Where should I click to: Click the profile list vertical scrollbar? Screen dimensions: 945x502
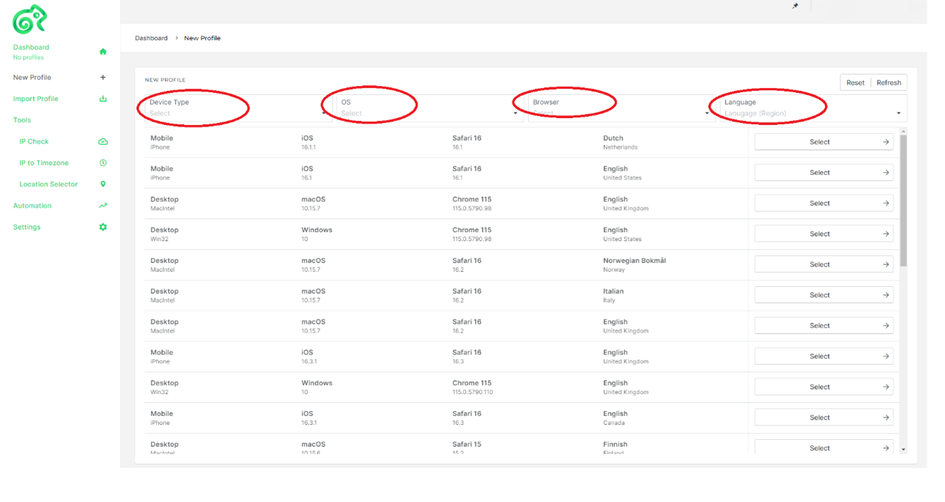(903, 201)
